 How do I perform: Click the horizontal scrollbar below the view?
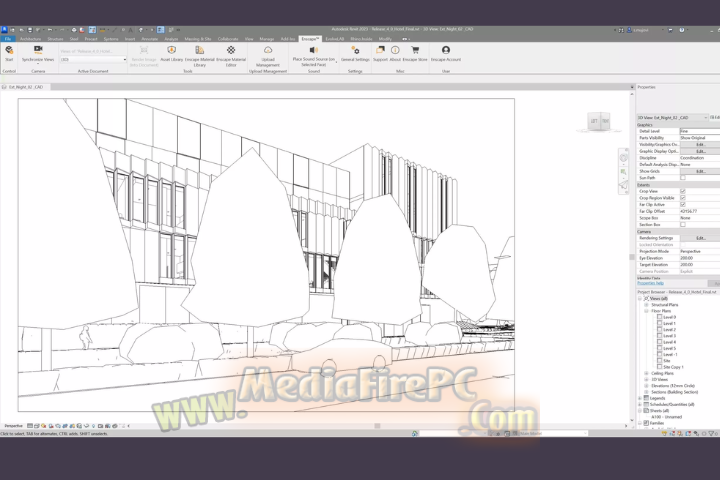pyautogui.click(x=377, y=426)
